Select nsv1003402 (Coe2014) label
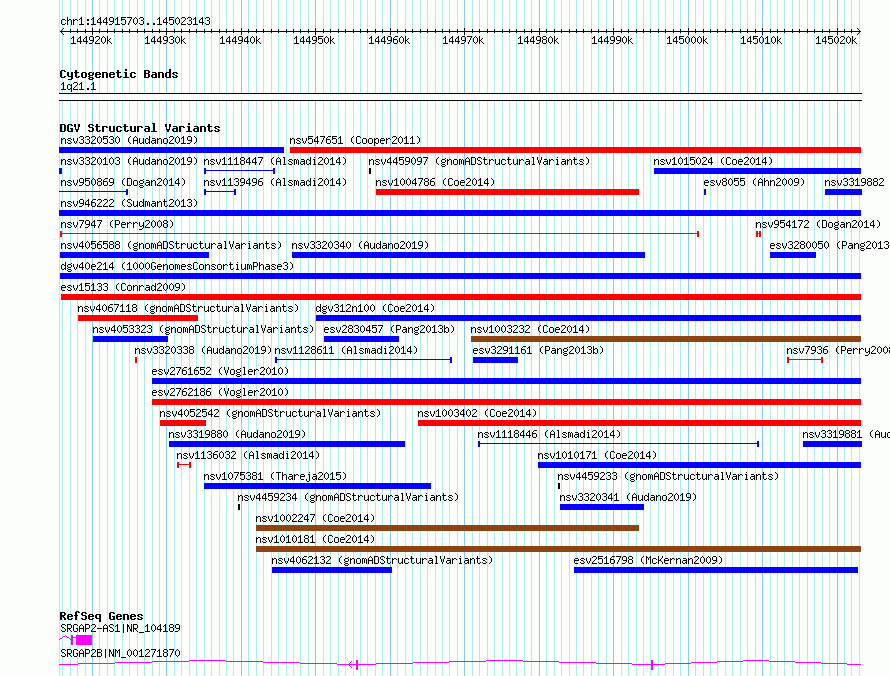 pyautogui.click(x=477, y=413)
